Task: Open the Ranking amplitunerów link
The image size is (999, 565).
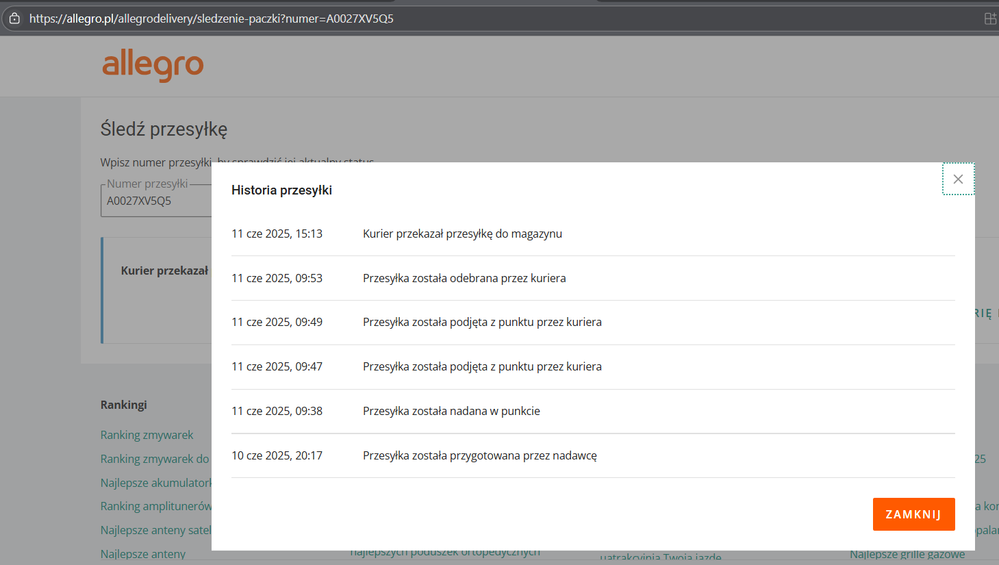Action: pyautogui.click(x=155, y=506)
